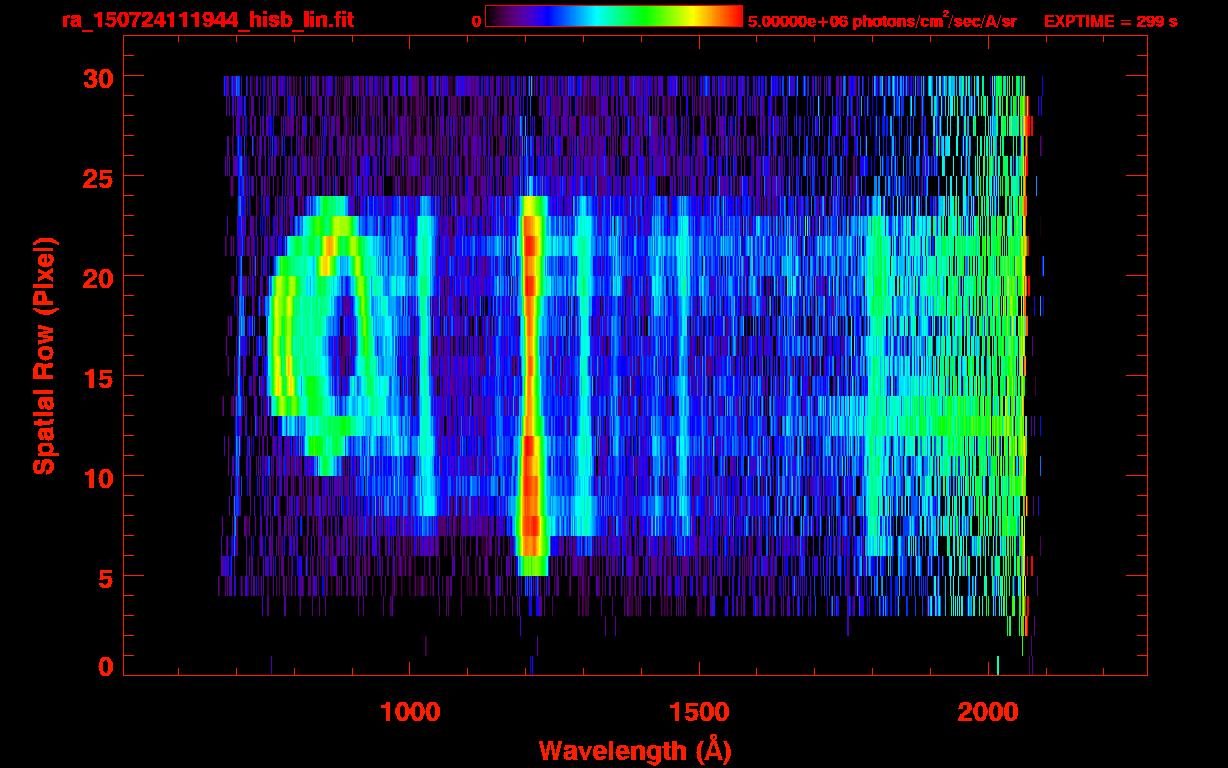Click the colorbar minimum label 0
Image resolution: width=1228 pixels, height=768 pixels.
[x=476, y=21]
